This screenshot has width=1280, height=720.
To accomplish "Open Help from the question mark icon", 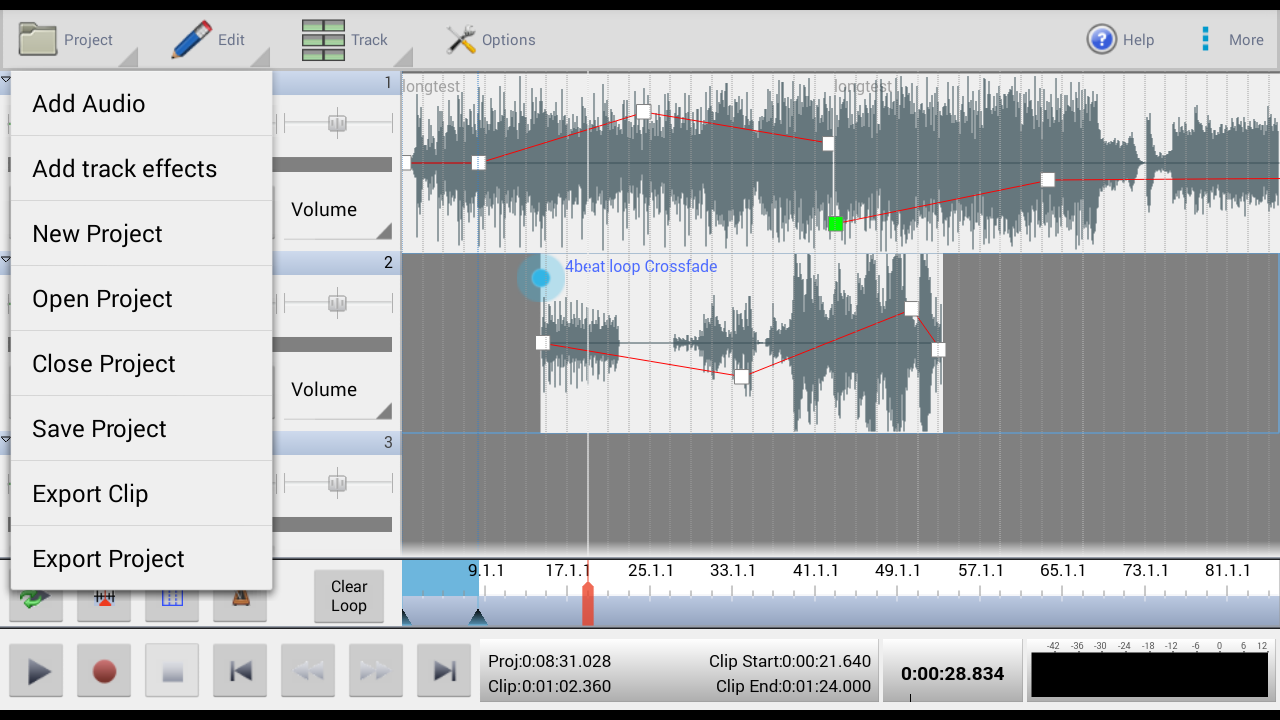I will pyautogui.click(x=1101, y=40).
